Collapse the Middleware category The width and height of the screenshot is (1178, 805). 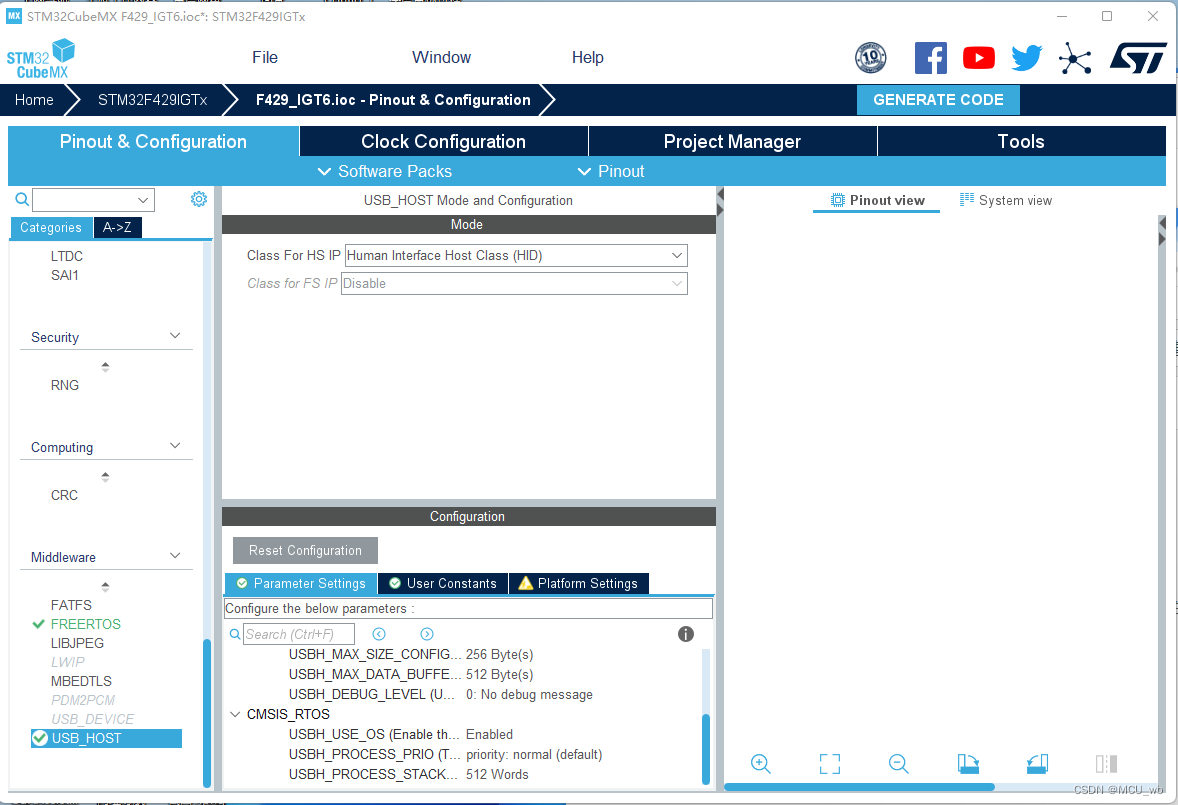(175, 556)
